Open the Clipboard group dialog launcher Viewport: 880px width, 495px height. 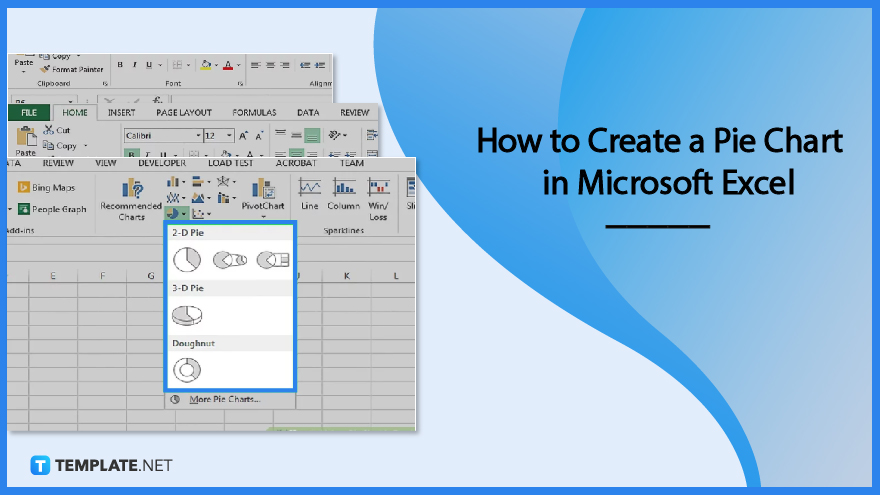[105, 84]
